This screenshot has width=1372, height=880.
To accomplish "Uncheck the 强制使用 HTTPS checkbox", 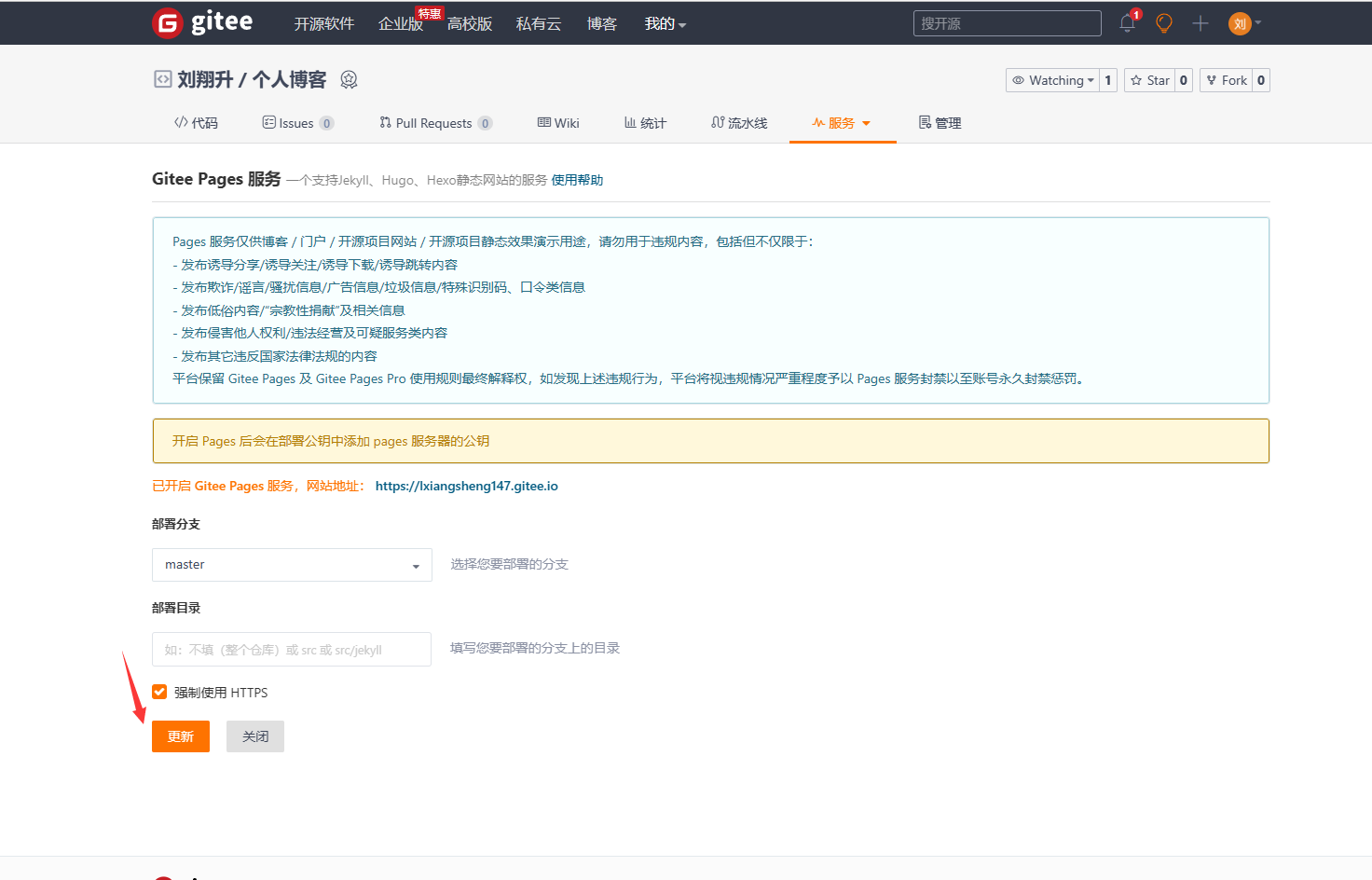I will click(x=159, y=692).
